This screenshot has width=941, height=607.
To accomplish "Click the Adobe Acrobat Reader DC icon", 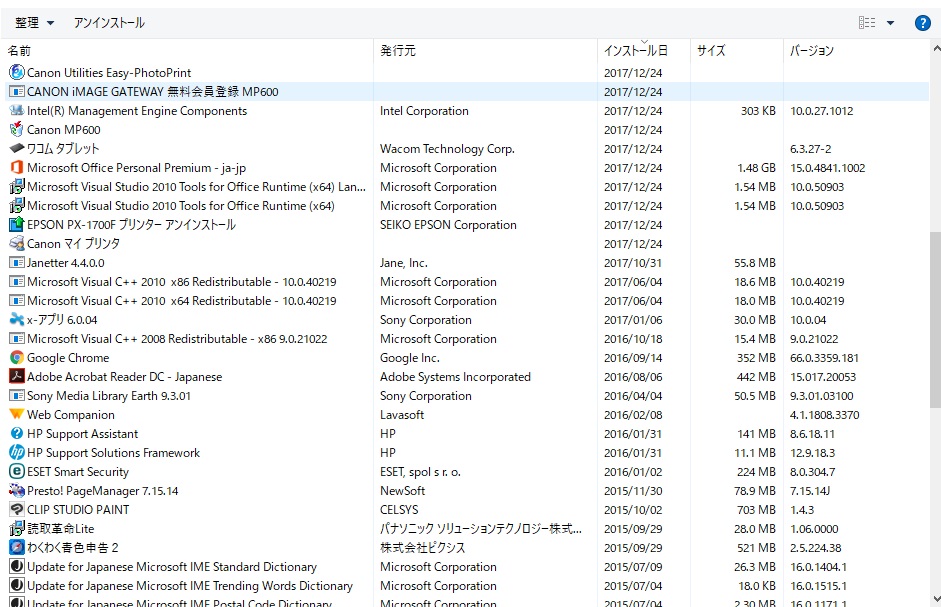I will pyautogui.click(x=17, y=377).
